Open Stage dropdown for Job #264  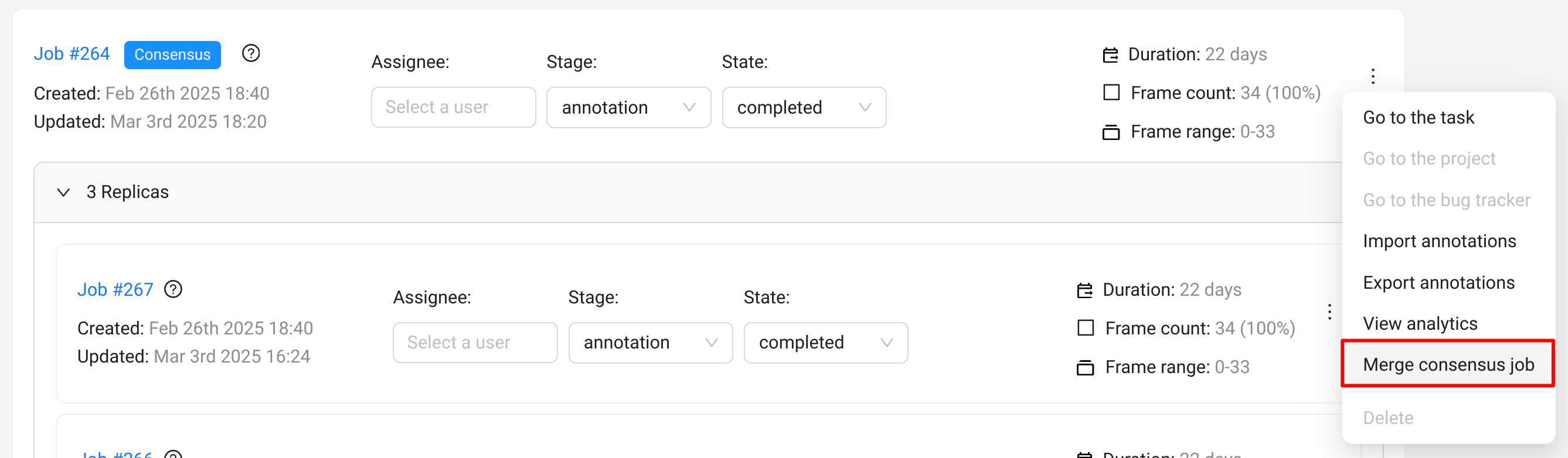click(x=628, y=108)
